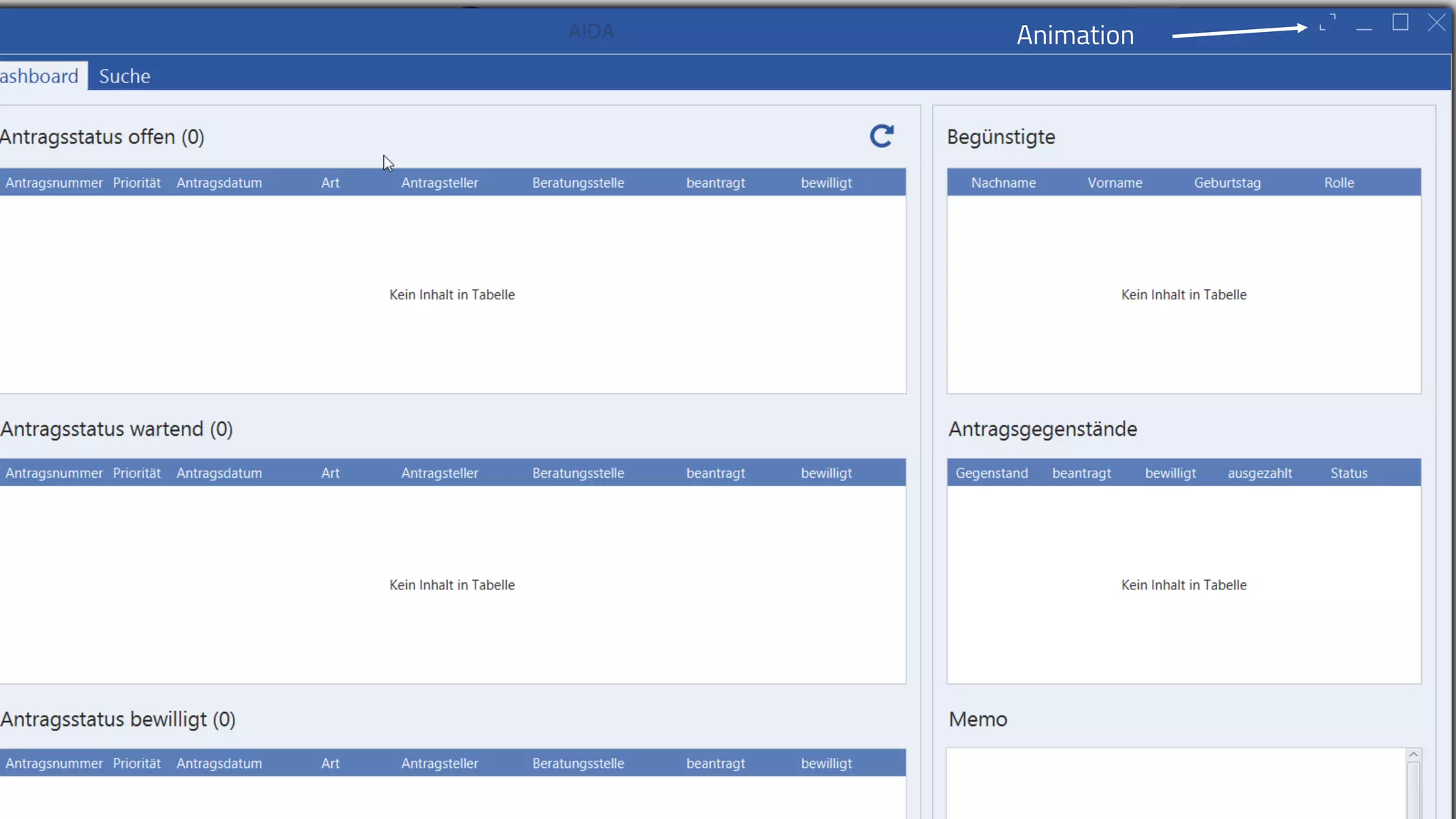
Task: Minimize the AIDA window
Action: (1364, 25)
